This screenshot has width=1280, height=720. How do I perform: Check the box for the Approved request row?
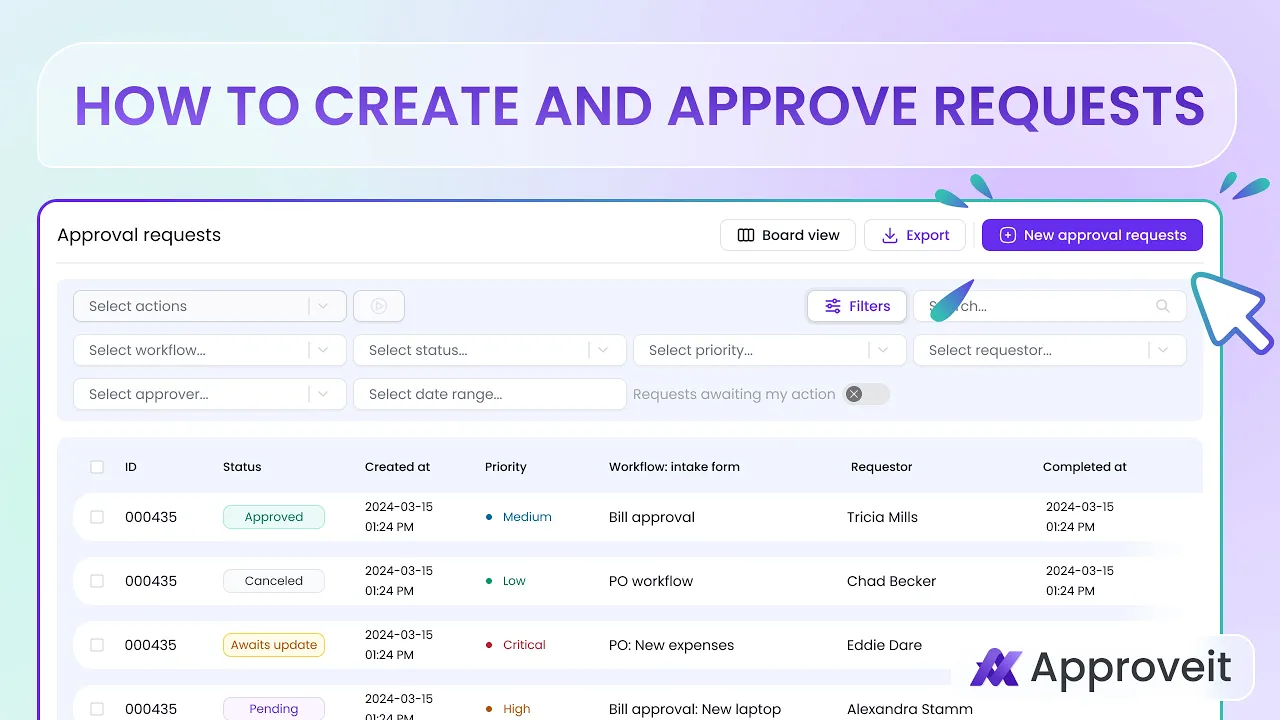point(97,517)
